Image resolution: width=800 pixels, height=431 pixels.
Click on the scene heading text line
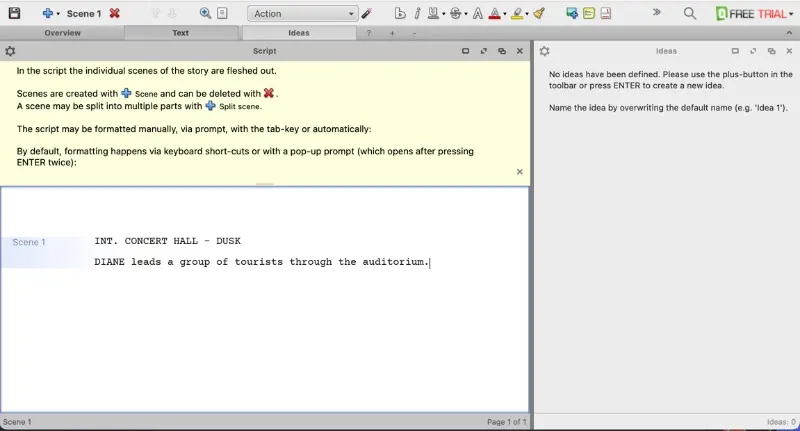tap(167, 241)
